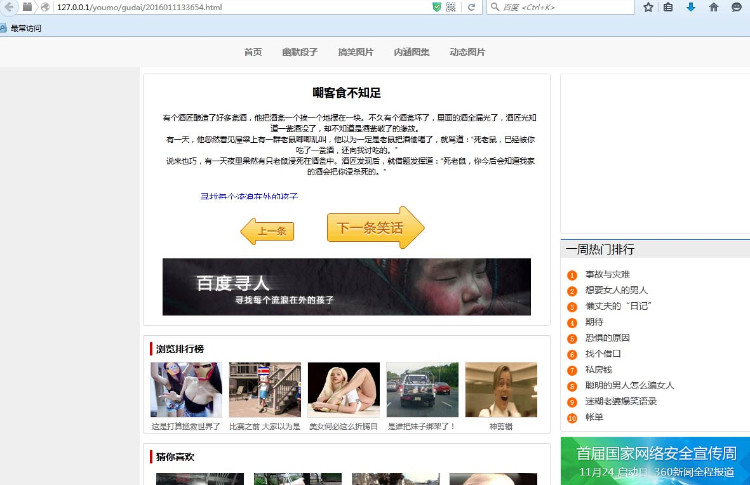Bookmark this page with the star icon

pos(648,7)
